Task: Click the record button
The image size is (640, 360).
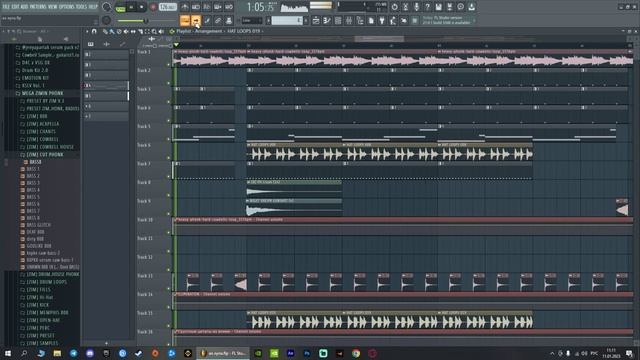Action: [x=153, y=7]
